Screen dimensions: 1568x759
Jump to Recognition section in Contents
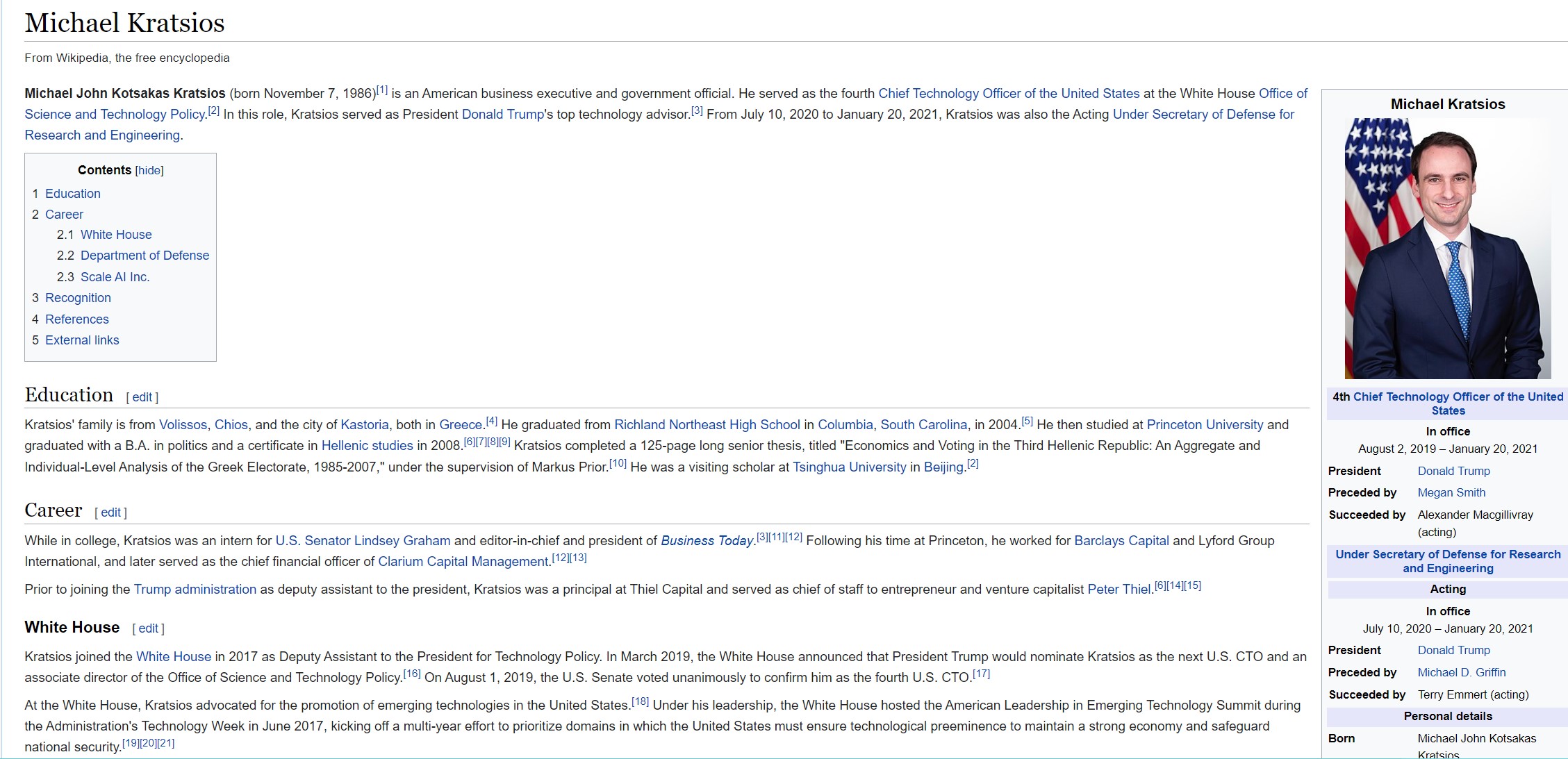coord(78,298)
